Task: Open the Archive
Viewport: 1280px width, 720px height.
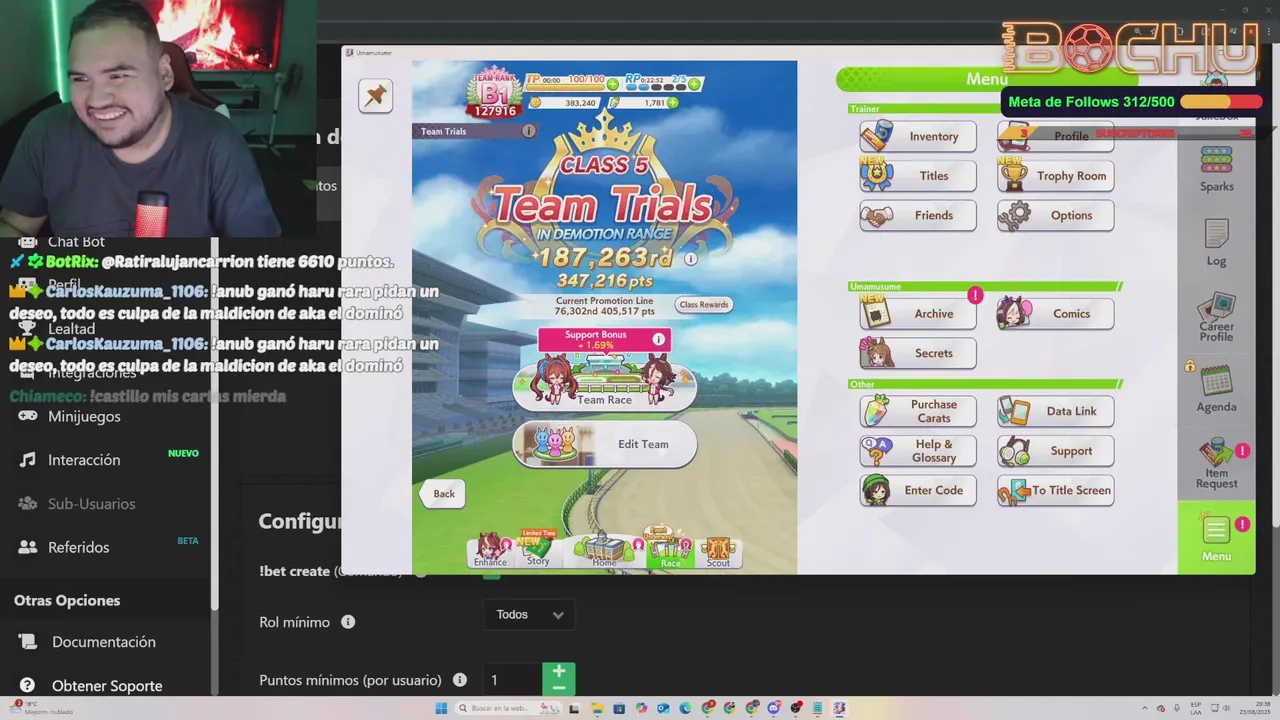Action: pos(918,313)
